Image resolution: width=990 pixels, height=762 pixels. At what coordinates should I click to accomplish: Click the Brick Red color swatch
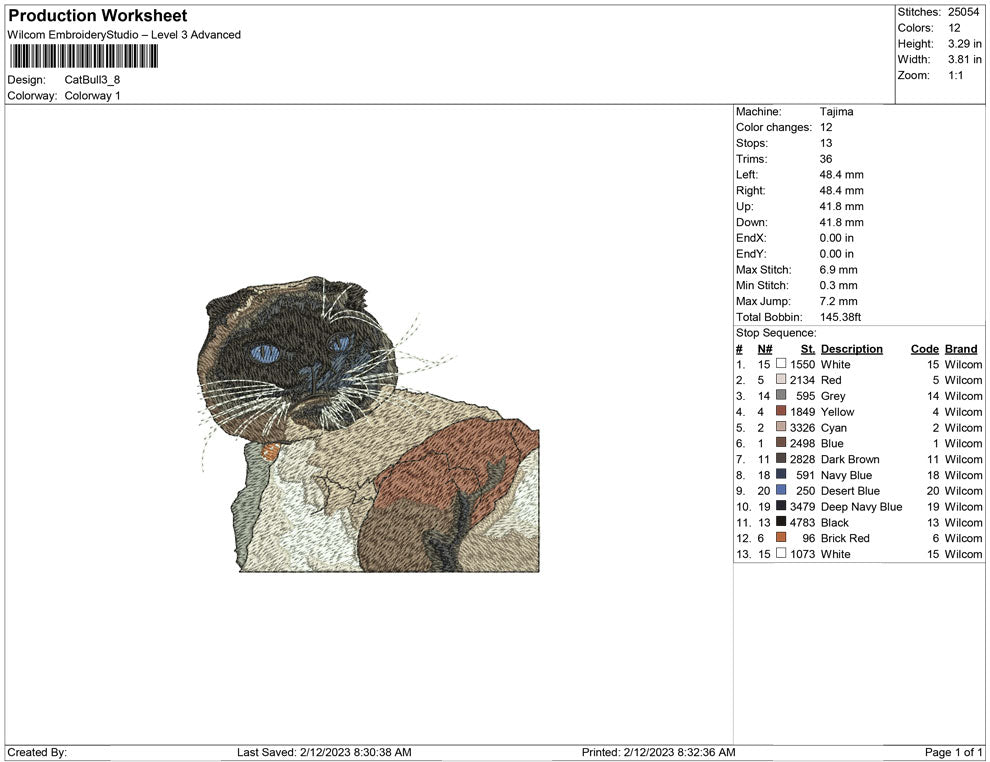pos(781,537)
